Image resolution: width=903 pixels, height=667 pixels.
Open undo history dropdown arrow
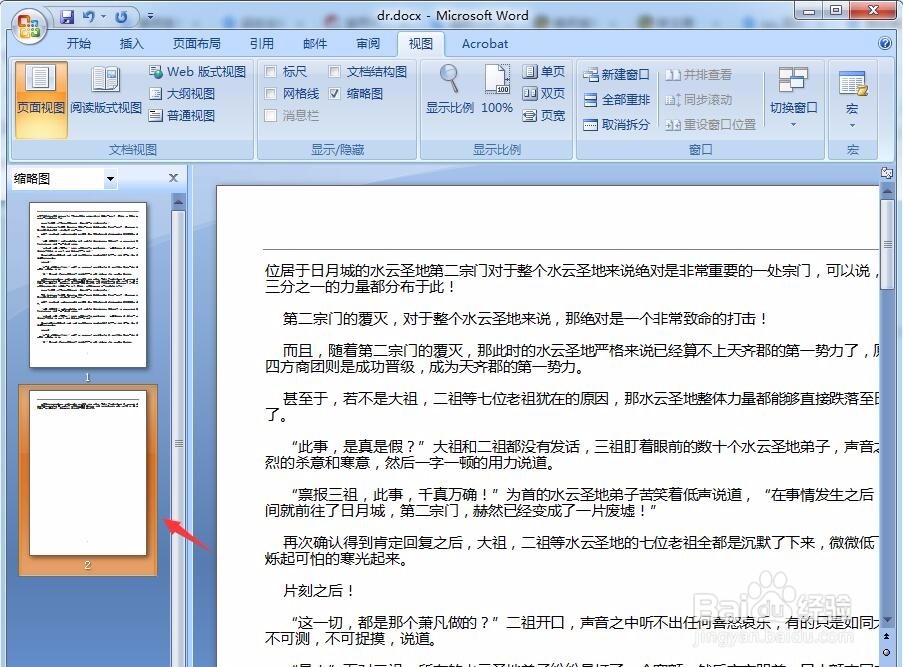tap(104, 17)
